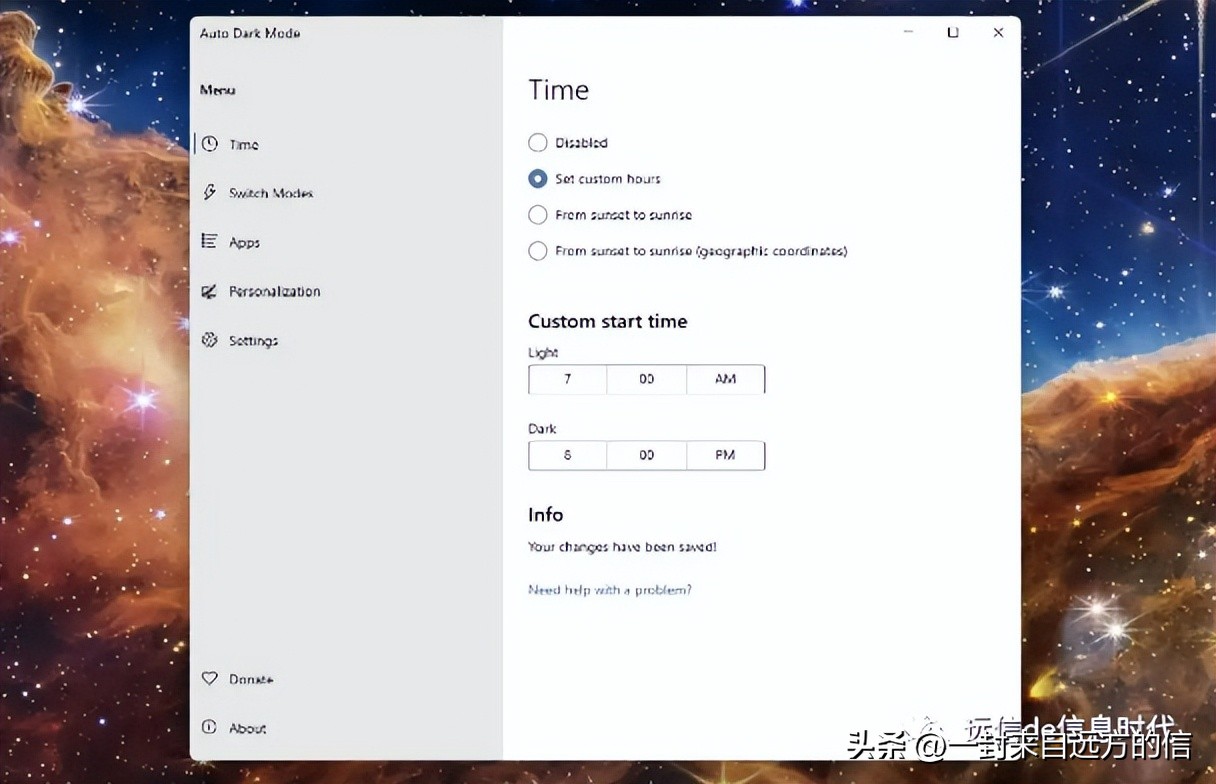
Task: Edit the Light start hour field showing 7
Action: (x=567, y=379)
